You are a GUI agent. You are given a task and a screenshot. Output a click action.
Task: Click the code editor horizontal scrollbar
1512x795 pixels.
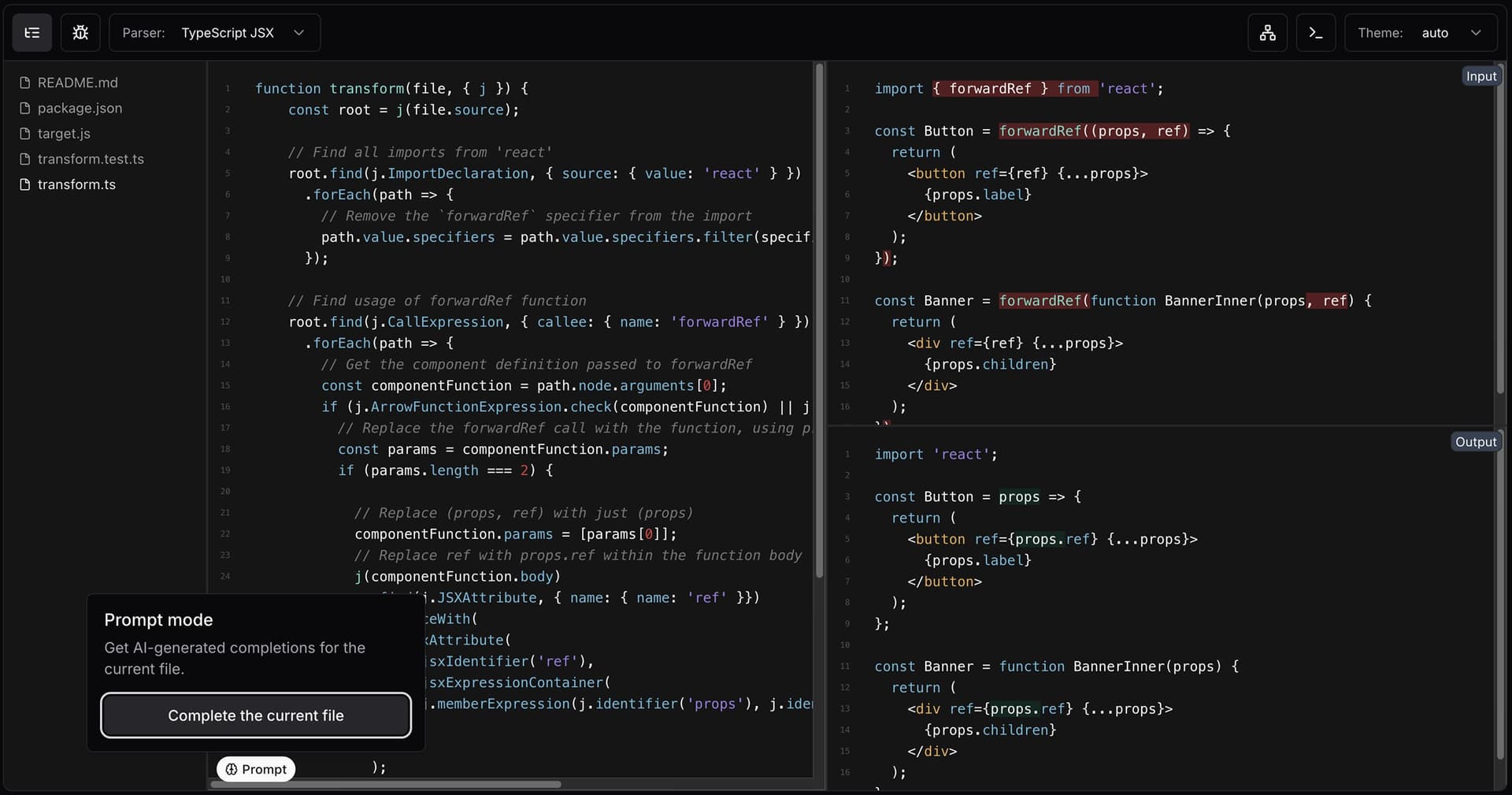pos(386,784)
